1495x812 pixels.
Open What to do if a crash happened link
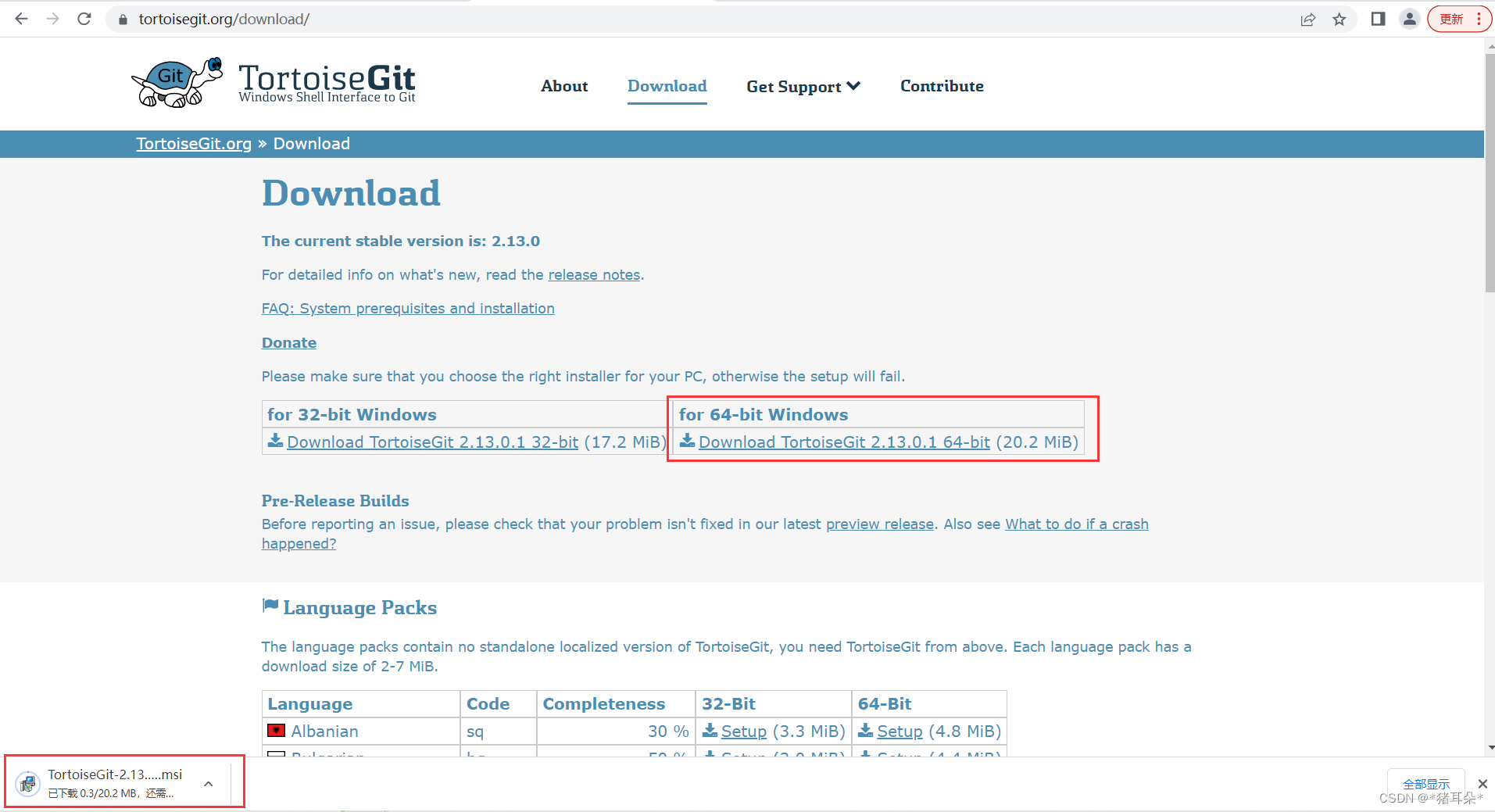[x=1077, y=524]
